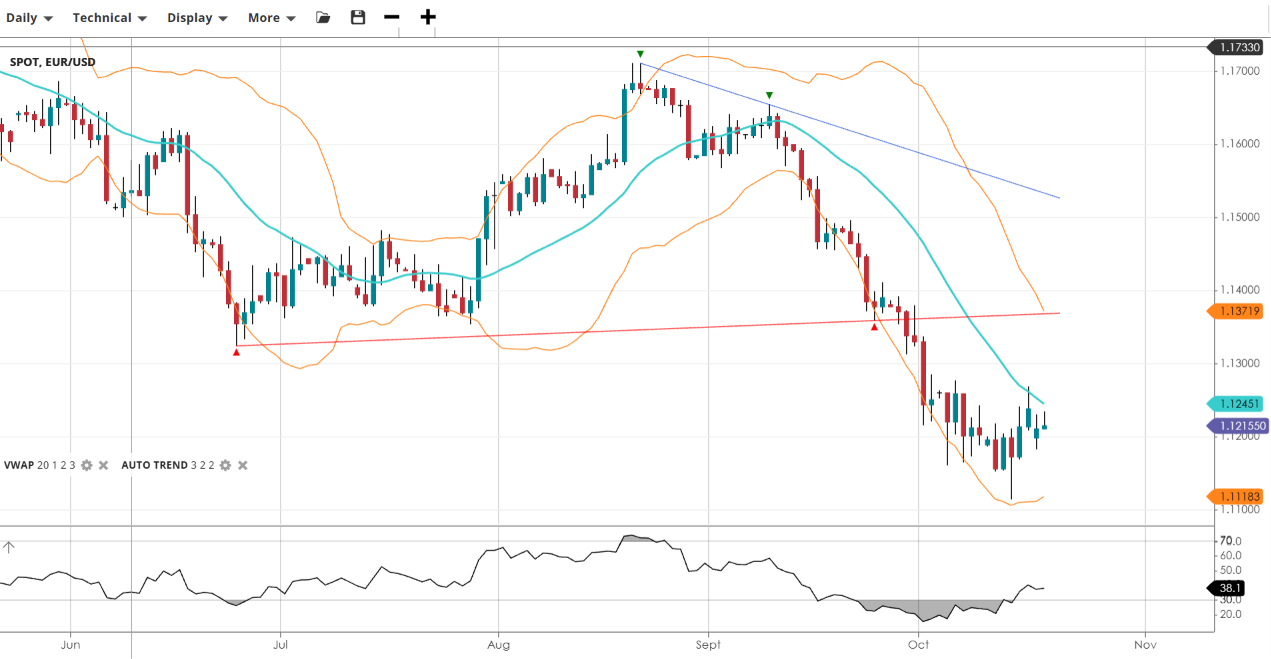Open the Daily timeframe dropdown

(29, 18)
